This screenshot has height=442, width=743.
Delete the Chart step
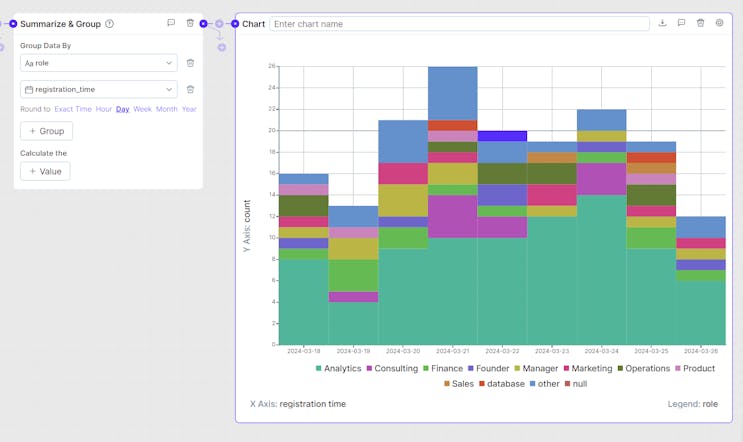point(700,23)
